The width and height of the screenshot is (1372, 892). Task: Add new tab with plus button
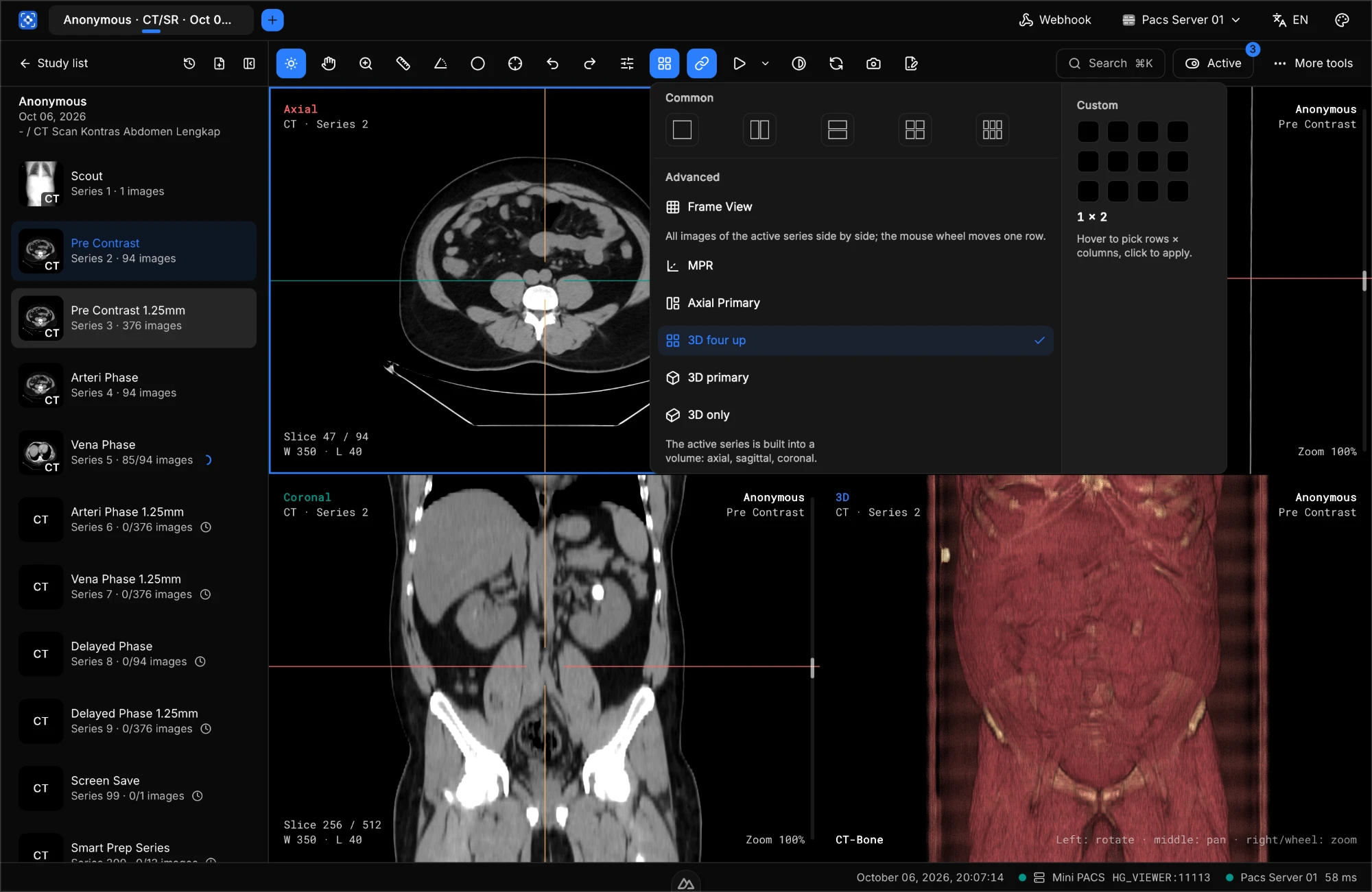272,20
